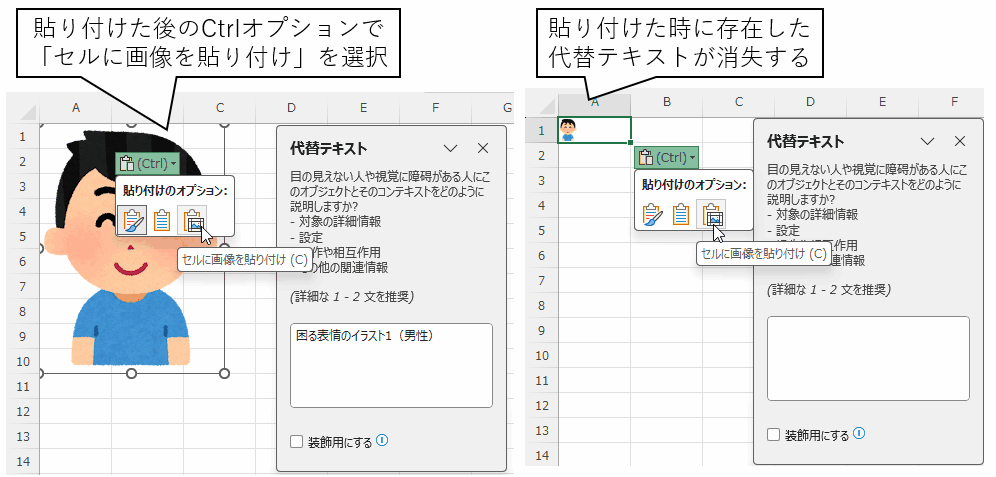Select row 14 header in left sheet
Image resolution: width=996 pixels, height=477 pixels.
pos(23,461)
